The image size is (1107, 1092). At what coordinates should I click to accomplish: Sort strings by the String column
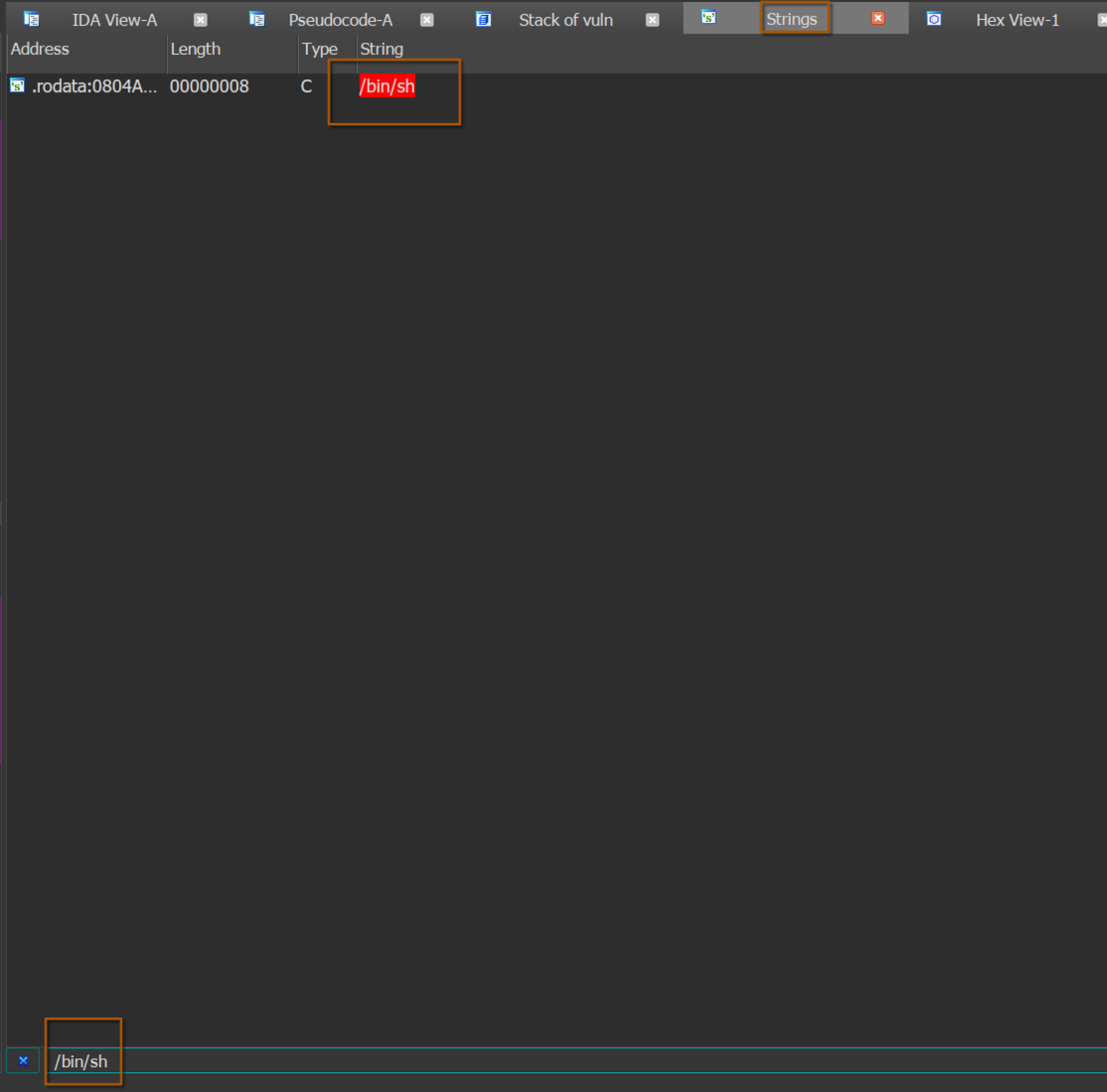pos(381,49)
